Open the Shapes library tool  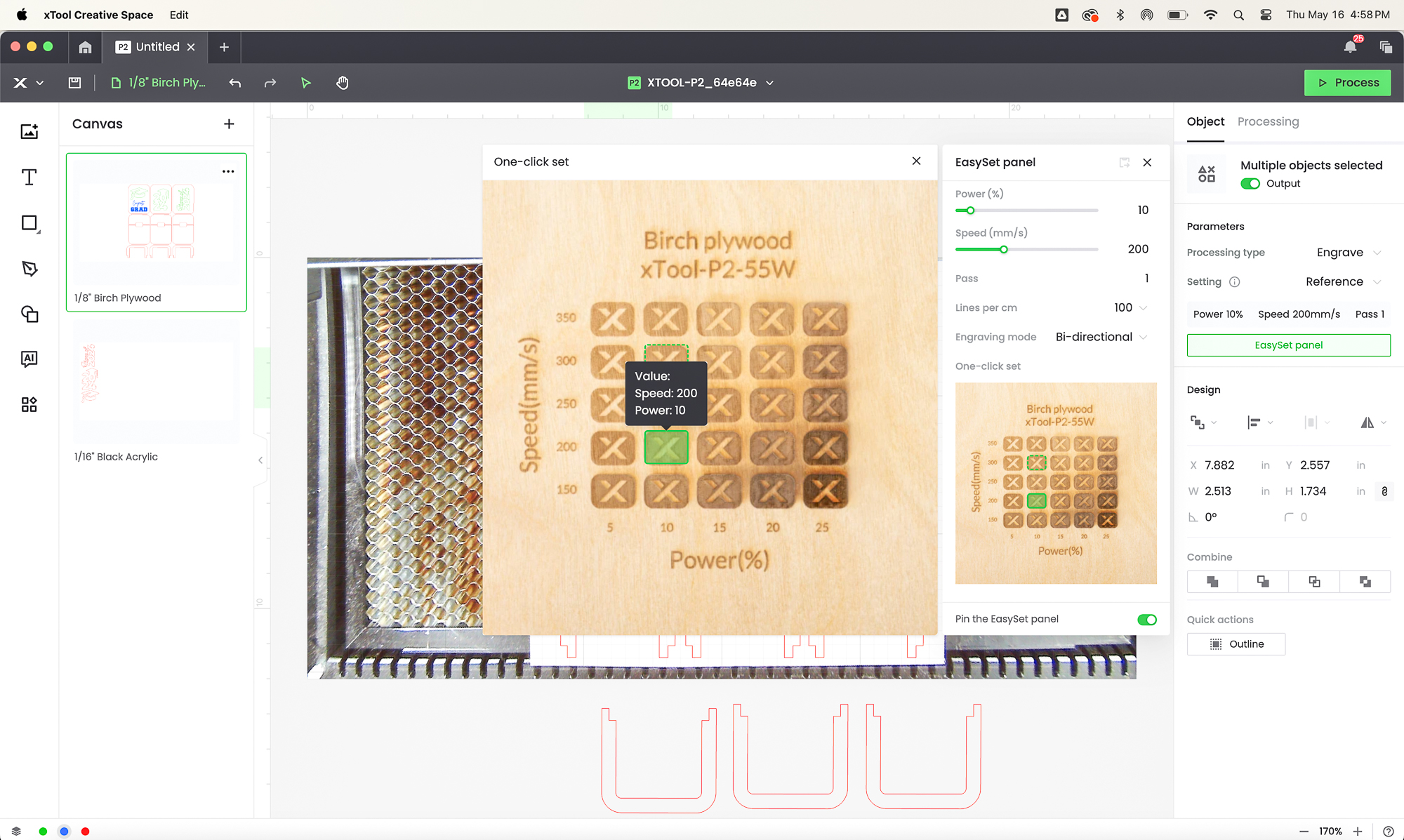coord(29,314)
